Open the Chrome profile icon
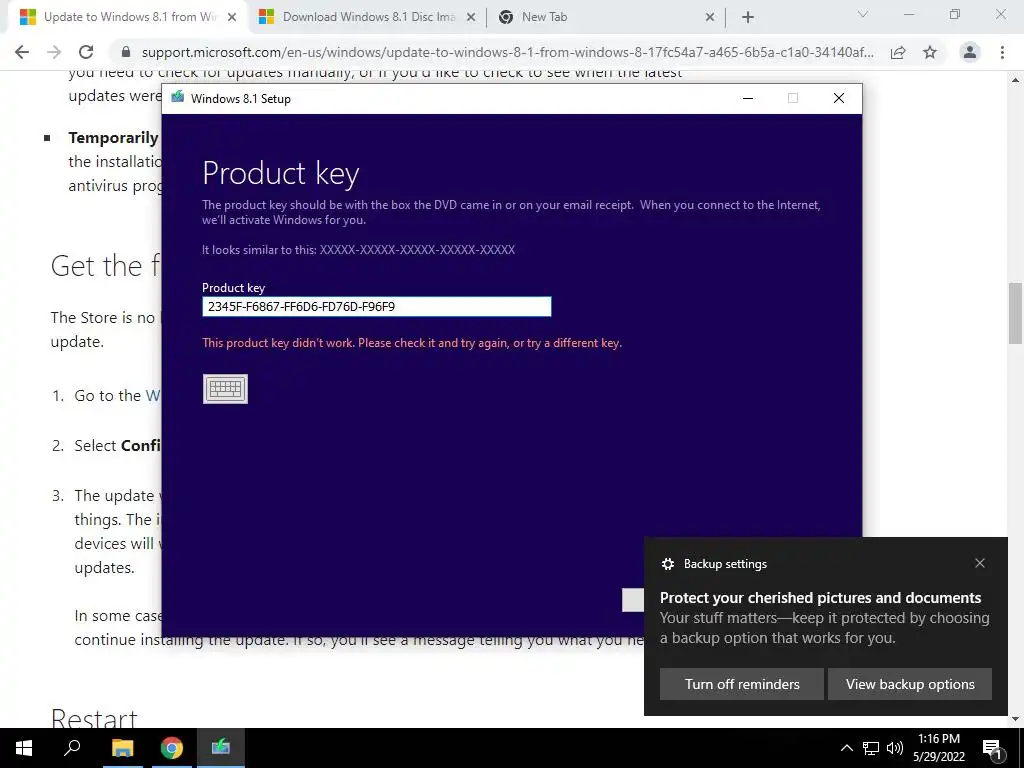1024x768 pixels. (970, 52)
